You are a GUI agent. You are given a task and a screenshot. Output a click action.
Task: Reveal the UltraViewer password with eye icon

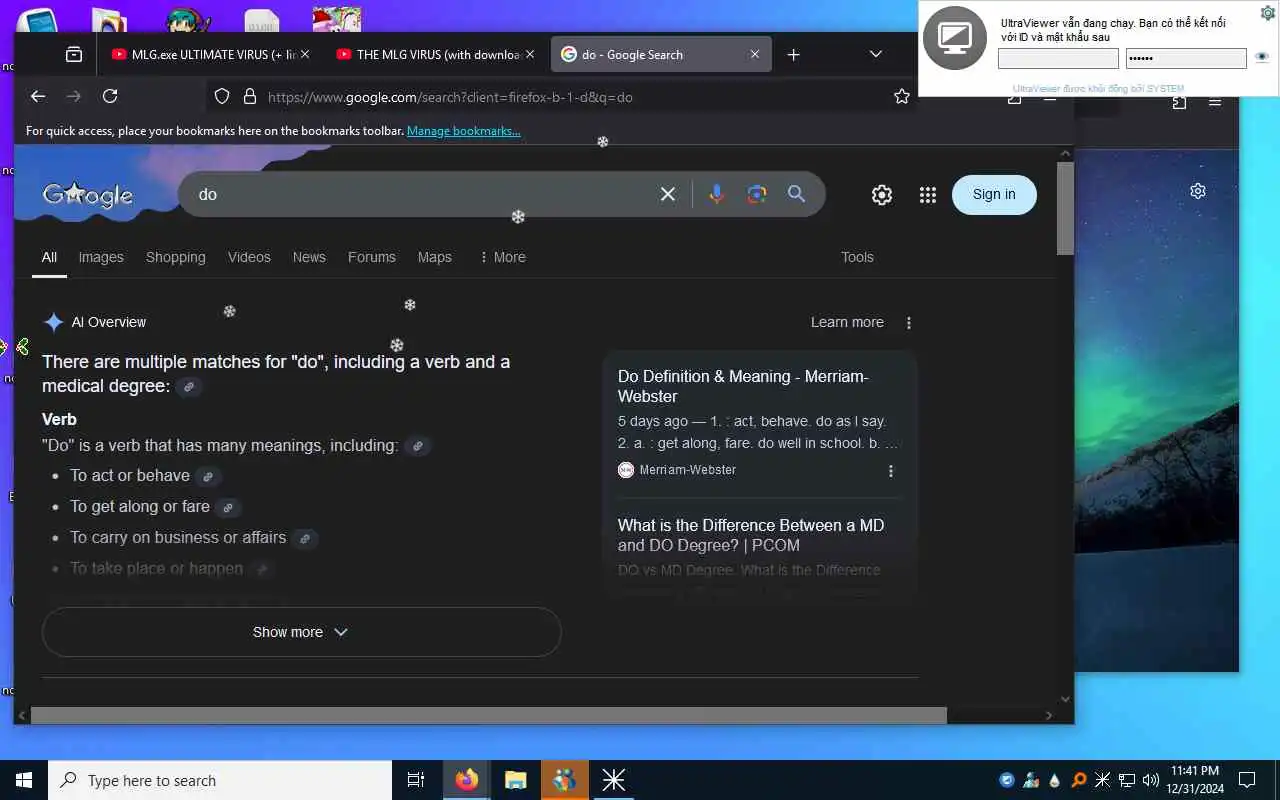(1262, 58)
